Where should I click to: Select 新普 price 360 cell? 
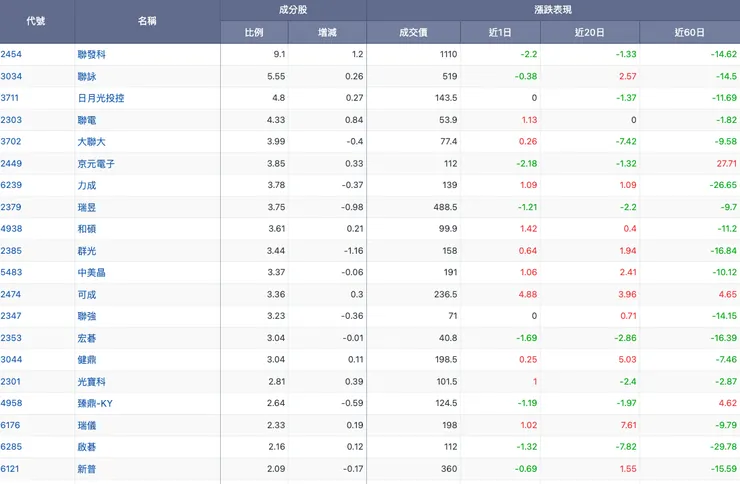click(449, 469)
